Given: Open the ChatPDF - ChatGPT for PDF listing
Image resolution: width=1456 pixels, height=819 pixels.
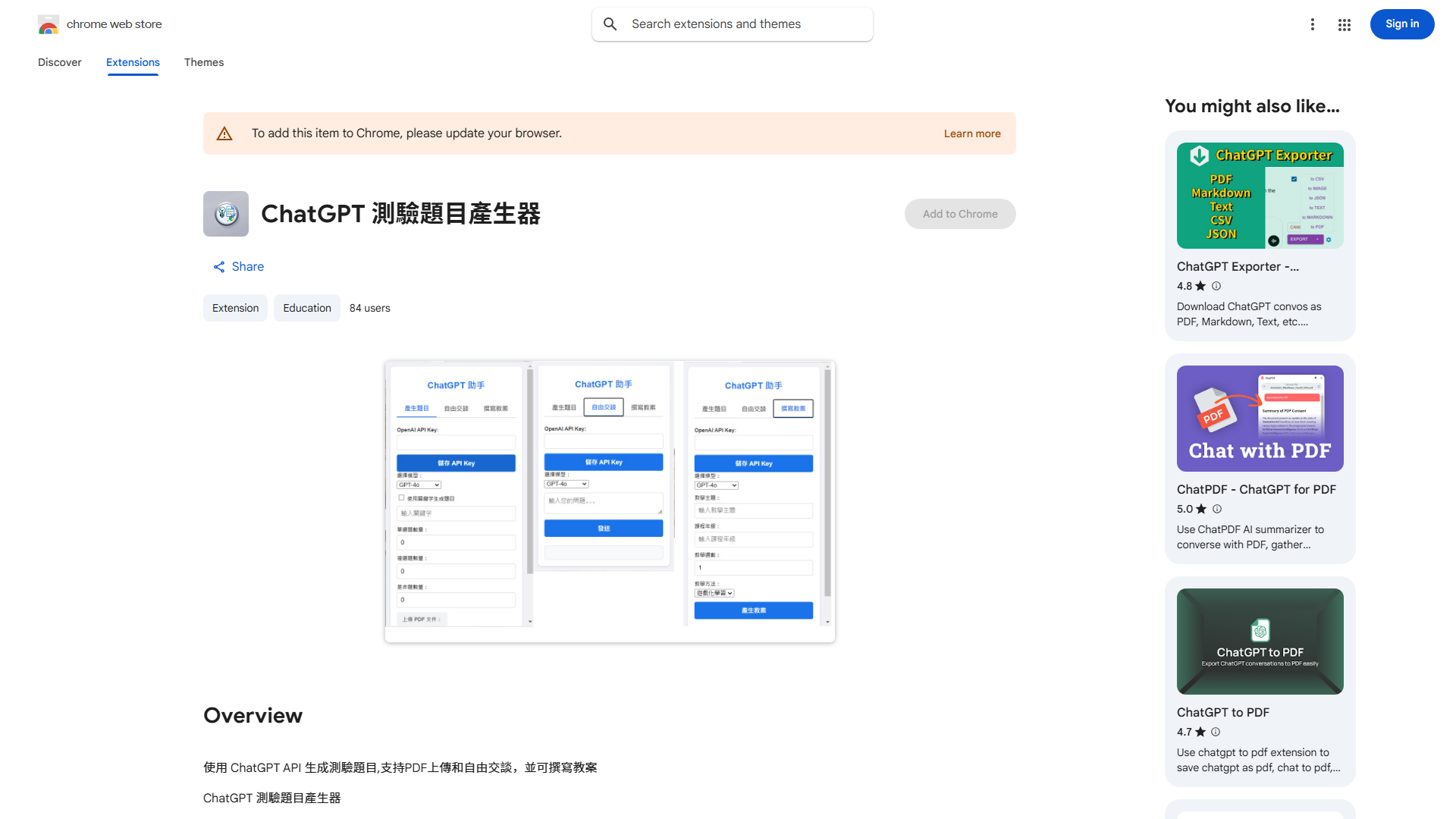Looking at the screenshot, I should click(x=1256, y=489).
